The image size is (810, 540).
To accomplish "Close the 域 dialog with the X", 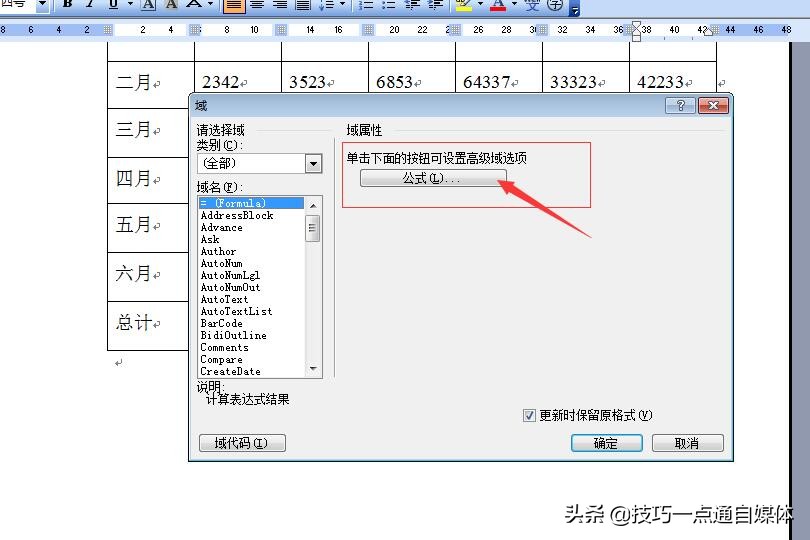I will [713, 105].
